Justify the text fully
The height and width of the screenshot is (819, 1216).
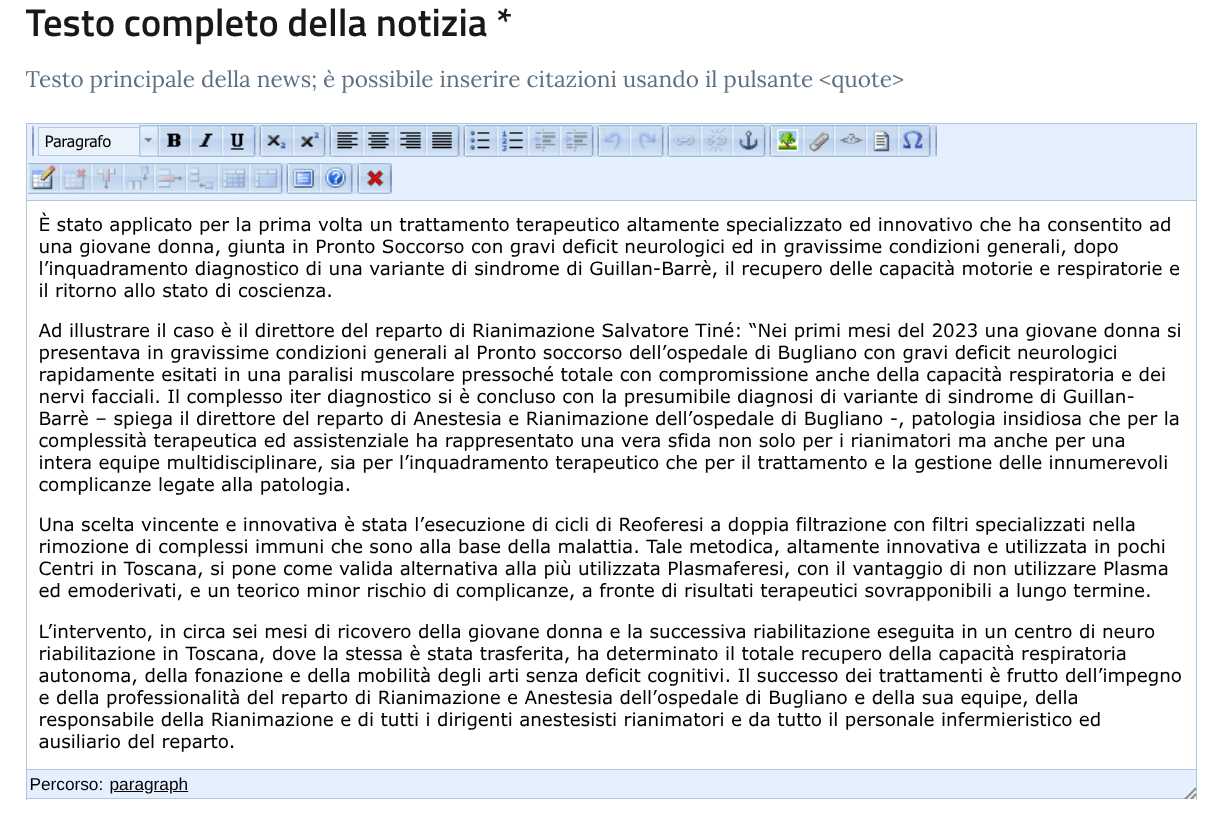[x=442, y=141]
